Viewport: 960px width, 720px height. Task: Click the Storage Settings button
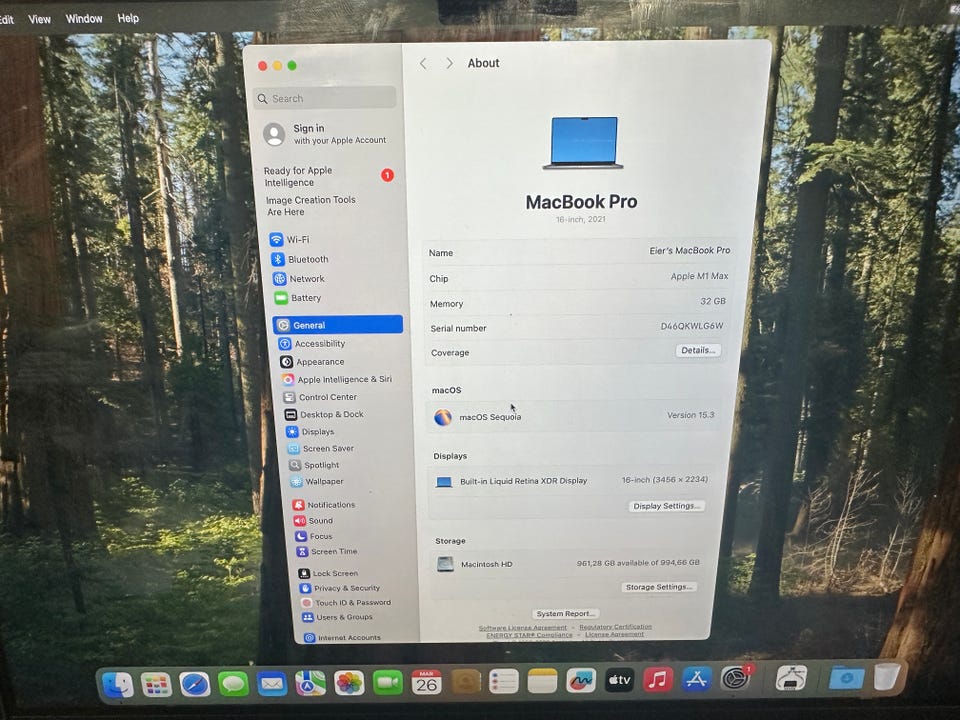659,587
